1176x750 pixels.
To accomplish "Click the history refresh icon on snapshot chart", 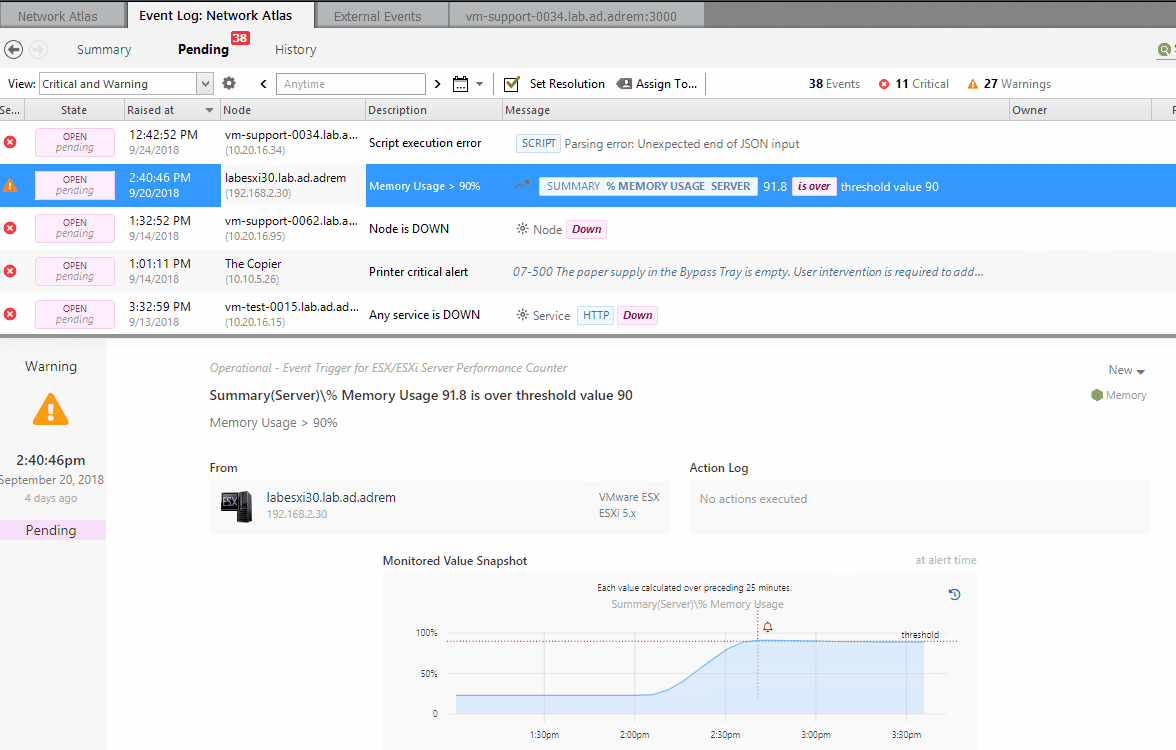I will coord(954,594).
